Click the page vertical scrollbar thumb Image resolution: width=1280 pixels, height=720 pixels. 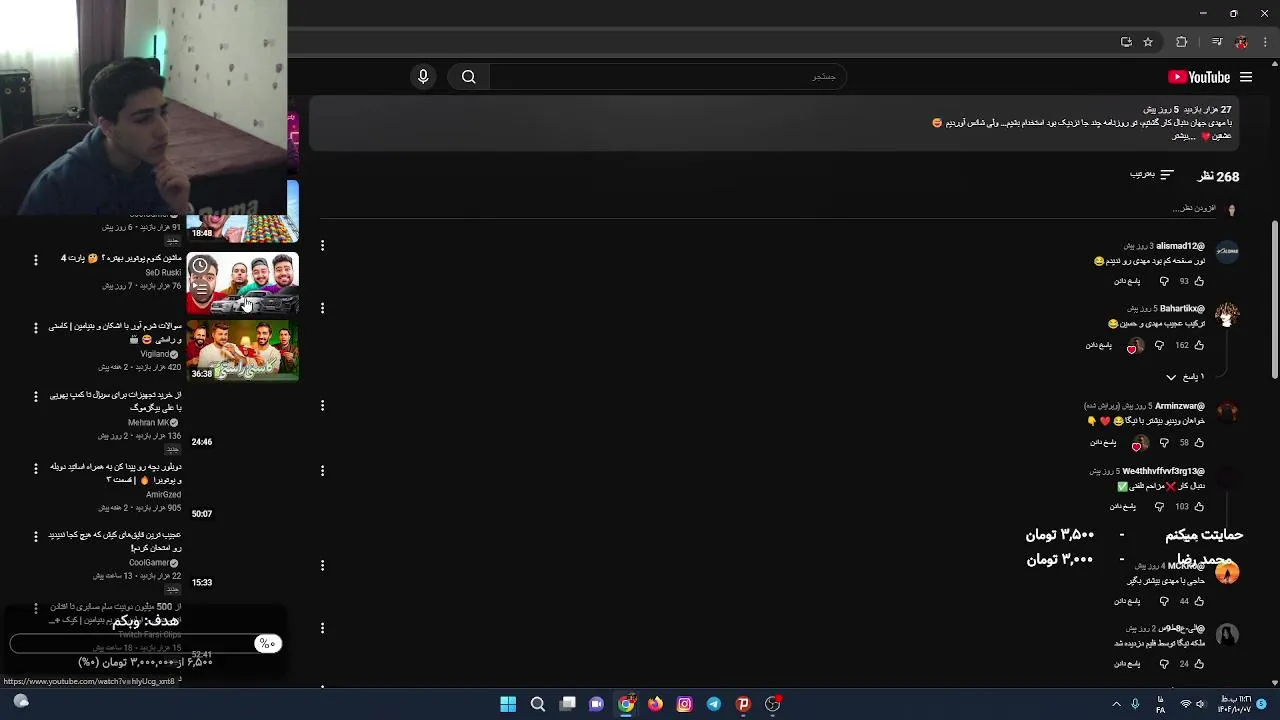[x=1275, y=300]
